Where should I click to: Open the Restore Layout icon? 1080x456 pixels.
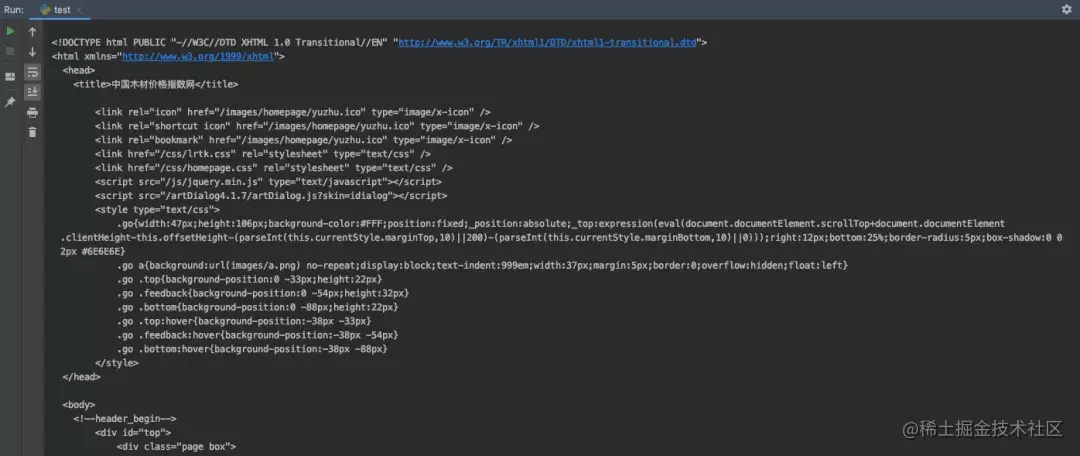[10, 76]
